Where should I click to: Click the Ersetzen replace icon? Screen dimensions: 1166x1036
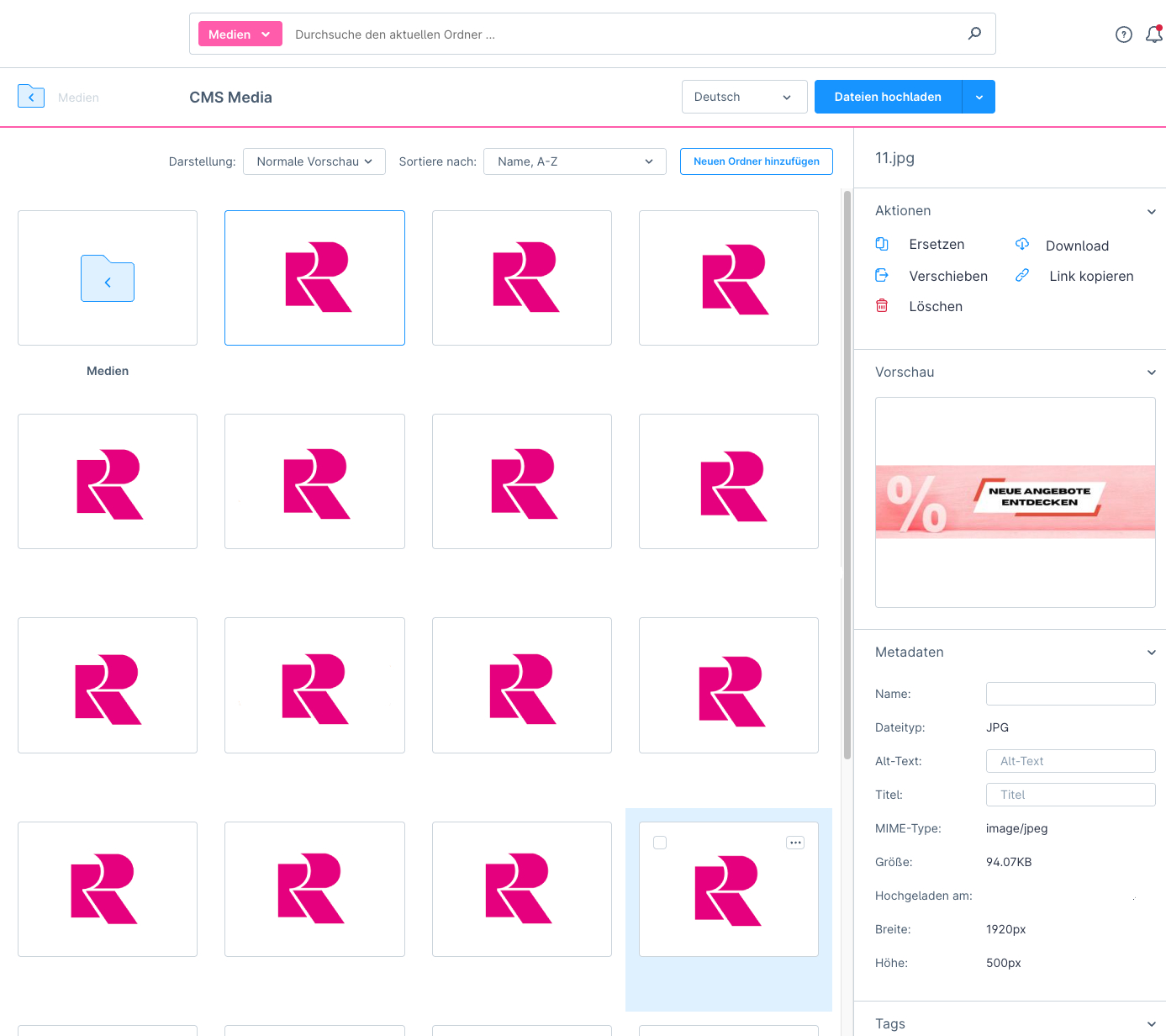click(882, 244)
